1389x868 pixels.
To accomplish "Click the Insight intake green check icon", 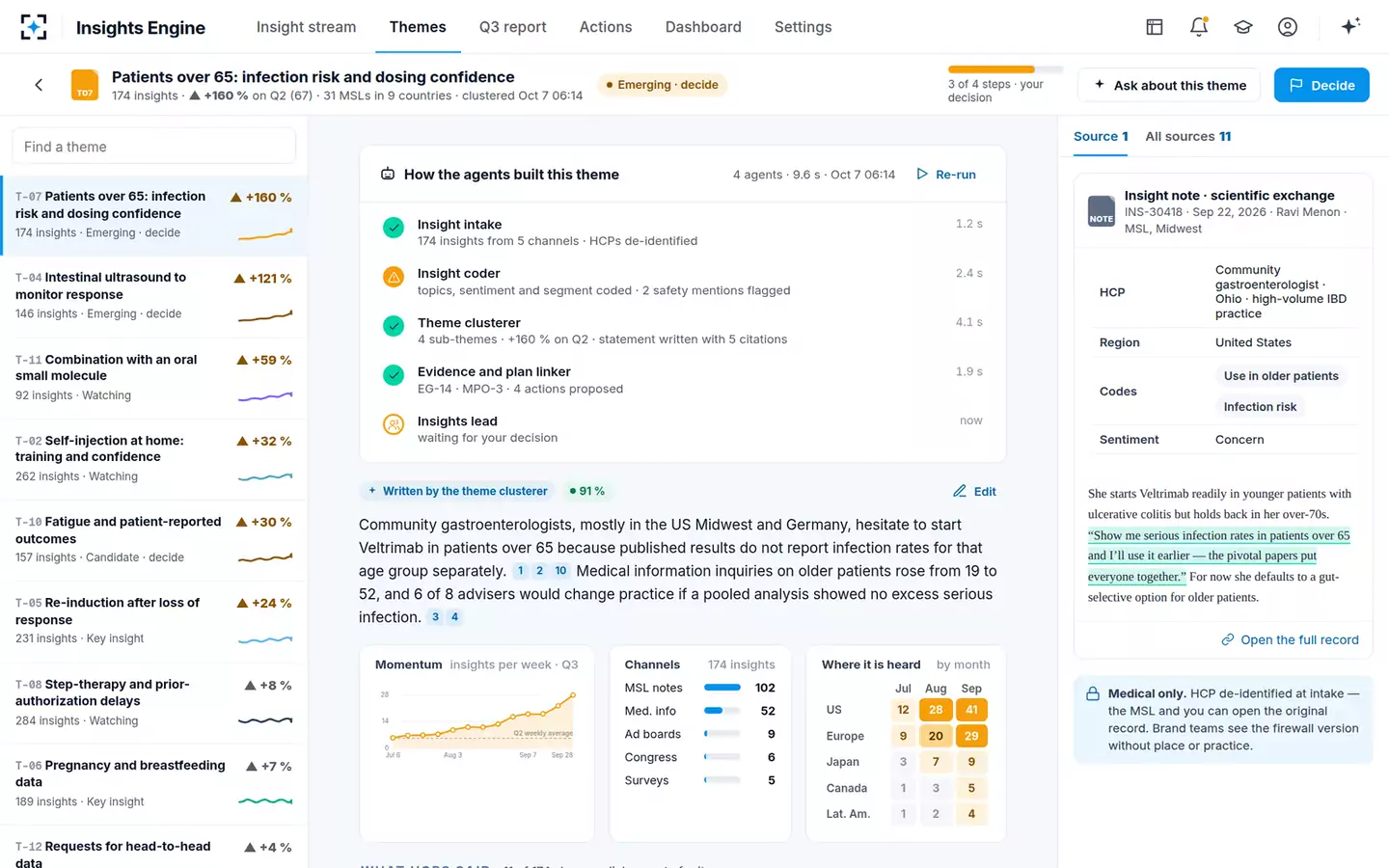I will click(x=394, y=228).
